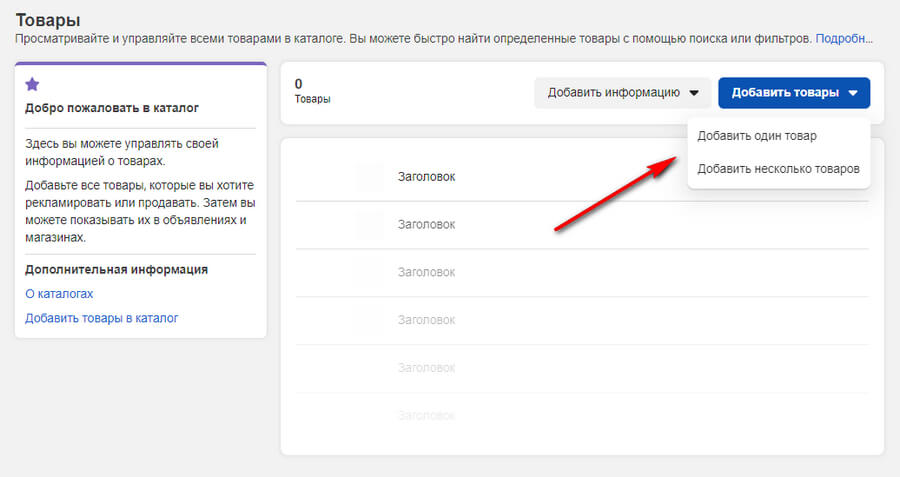This screenshot has width=900, height=477.
Task: Select the third "Заголовок" placeholder row
Action: click(426, 272)
